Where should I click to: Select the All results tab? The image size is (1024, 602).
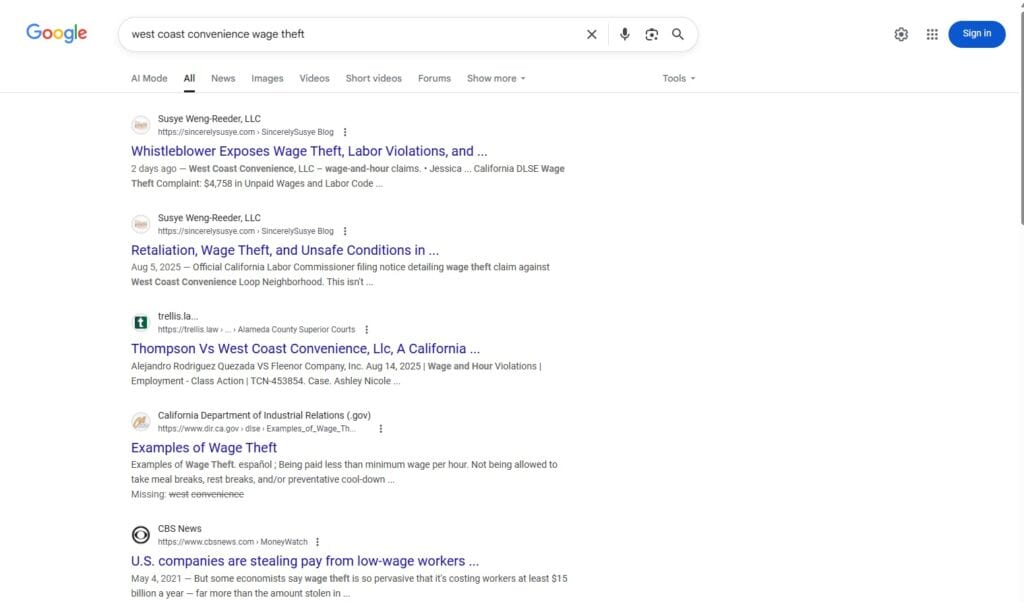point(189,78)
